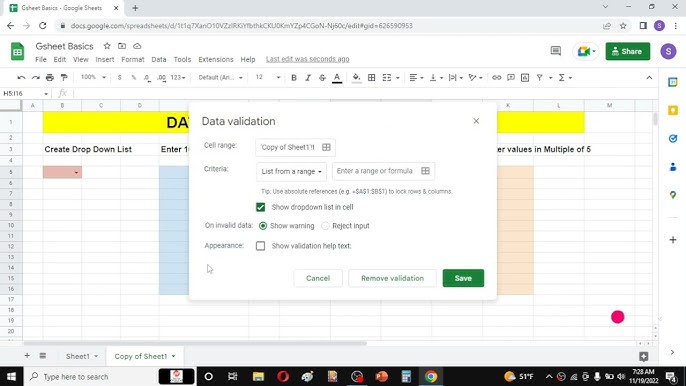Enable Show validation help text checkbox
The height and width of the screenshot is (386, 686).
coord(260,246)
